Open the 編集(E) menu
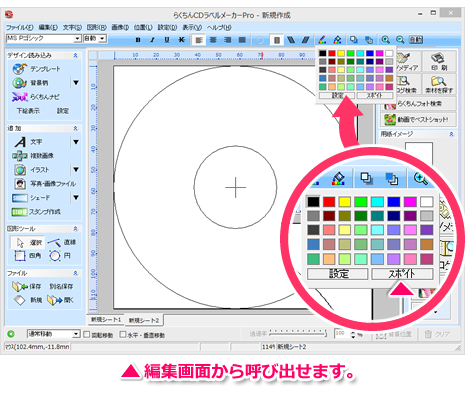 [x=48, y=27]
